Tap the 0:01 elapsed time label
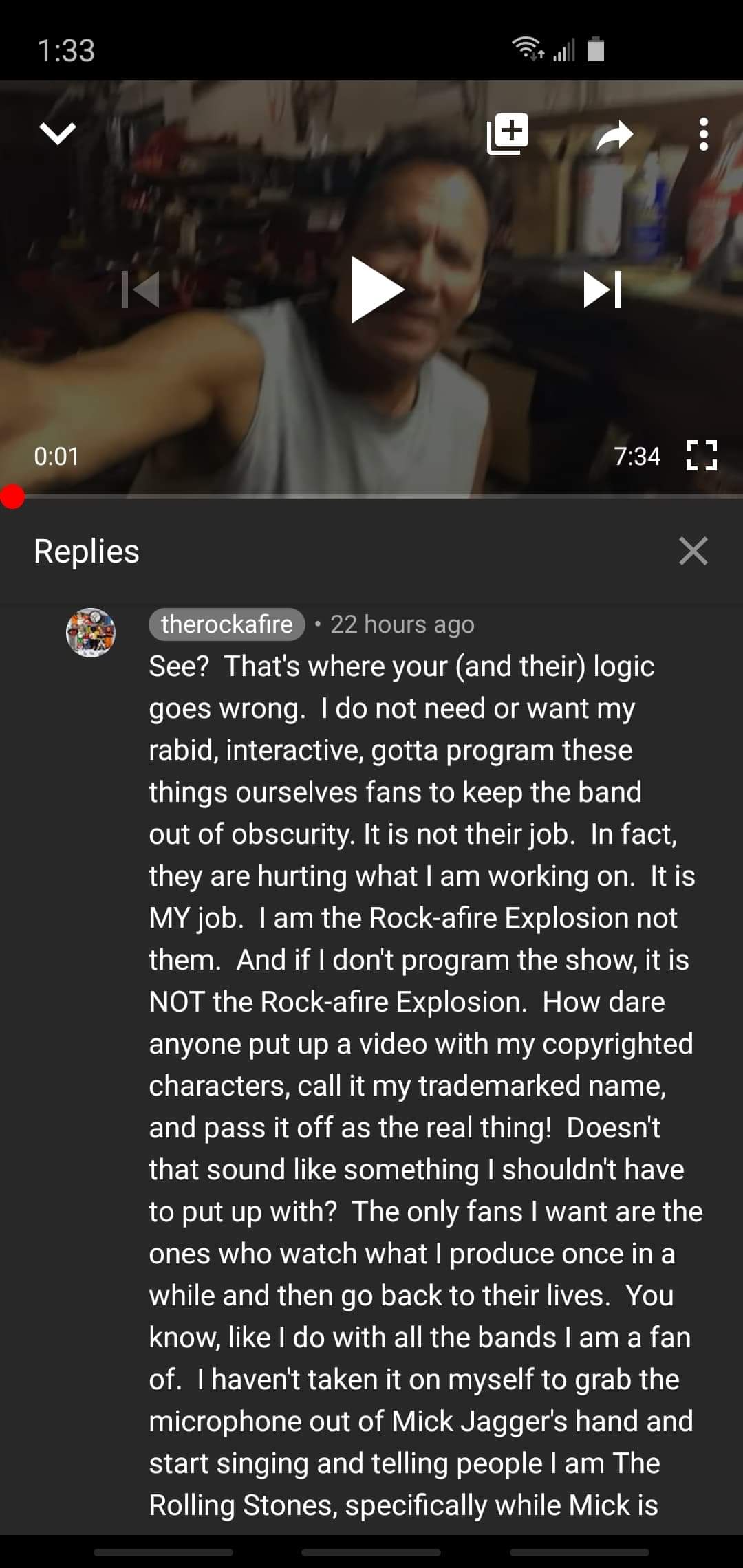This screenshot has height=1568, width=743. 56,456
